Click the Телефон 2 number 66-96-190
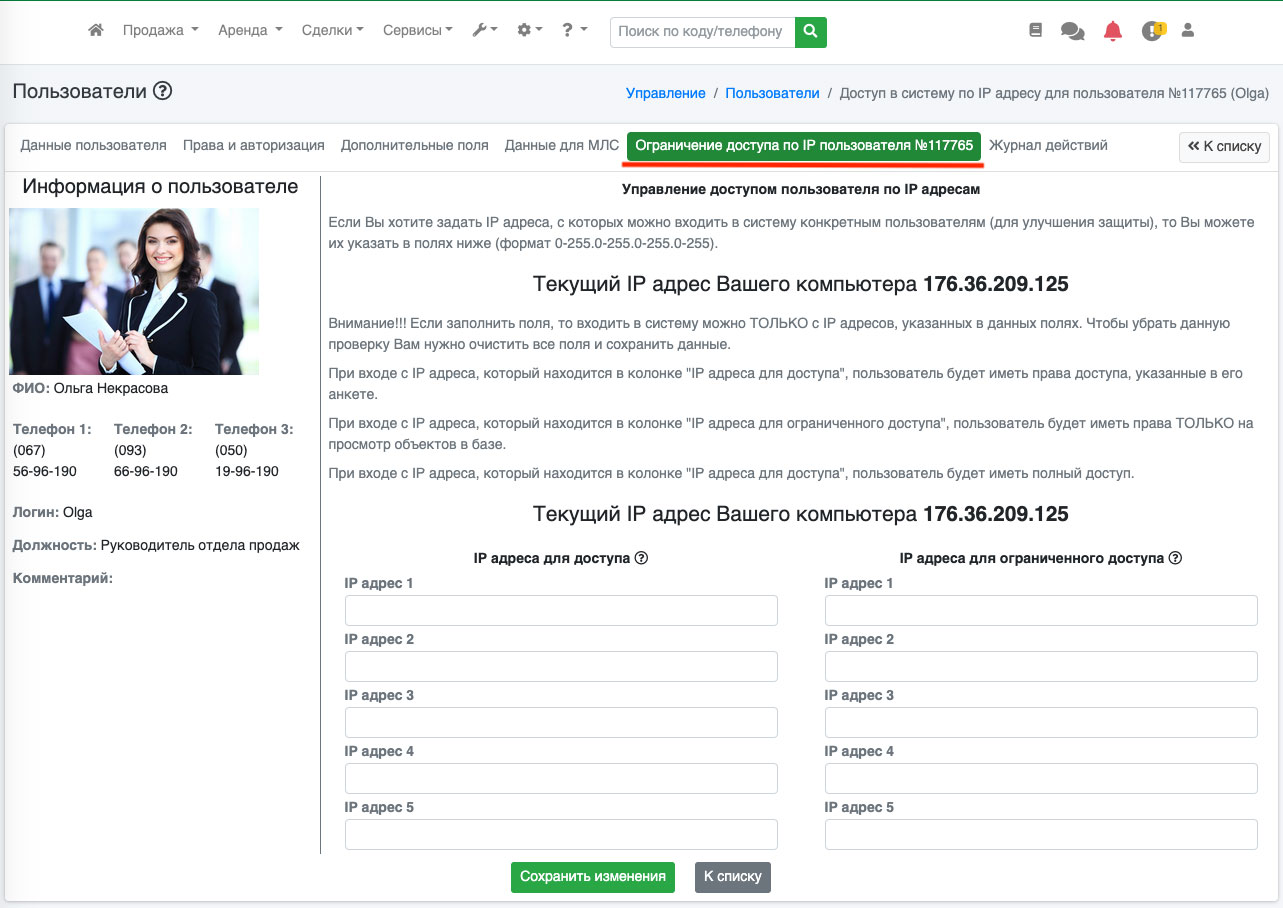 [x=146, y=471]
